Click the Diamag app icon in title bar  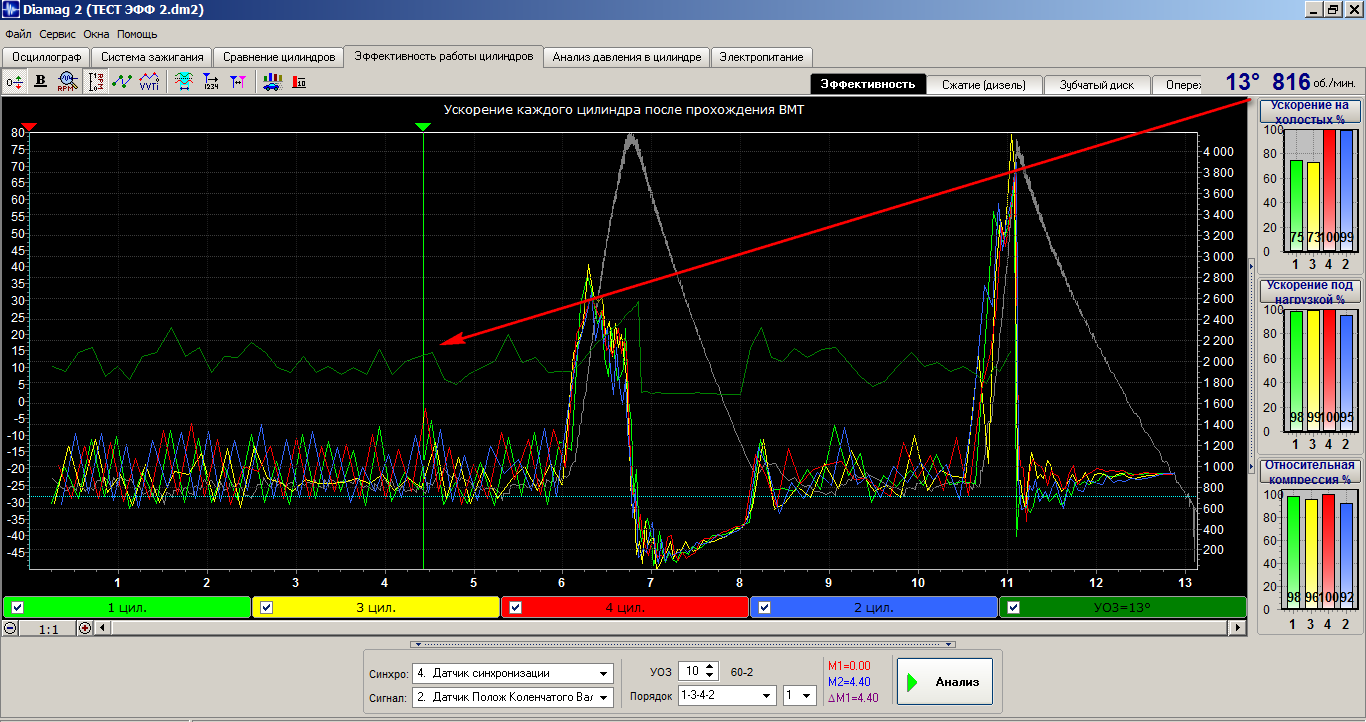click(10, 9)
